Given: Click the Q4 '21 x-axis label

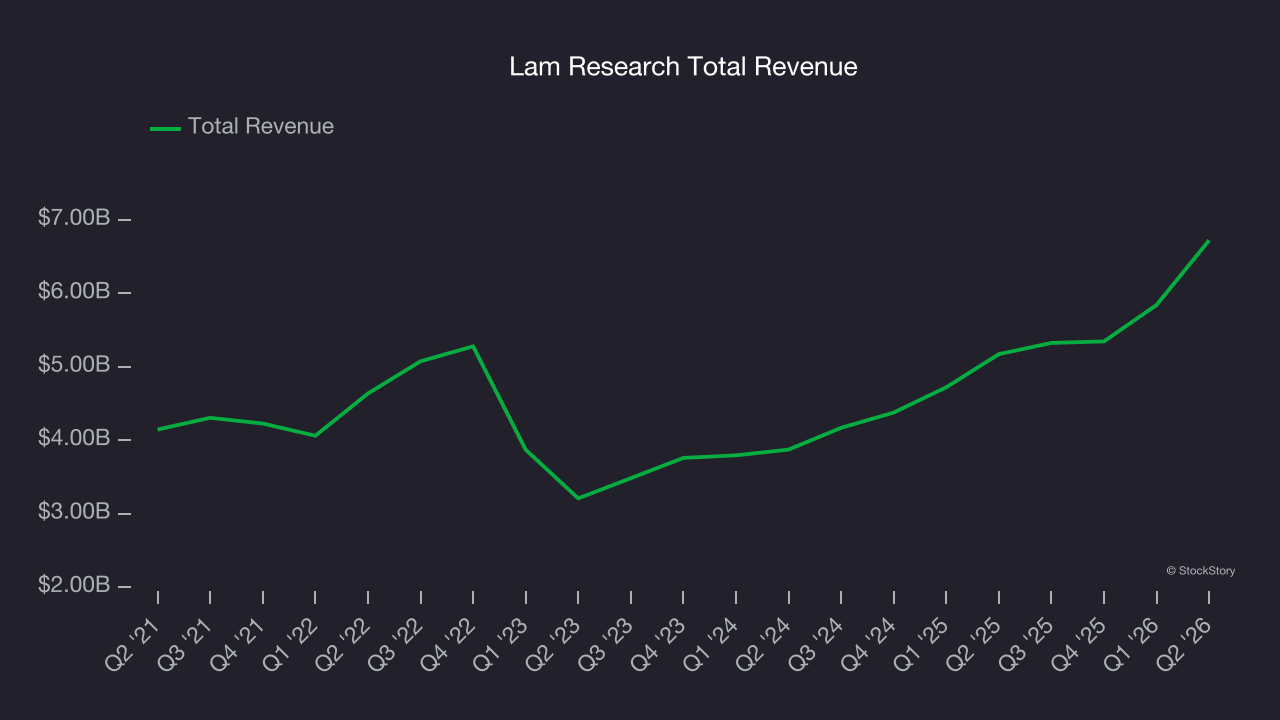Looking at the screenshot, I should (x=239, y=643).
